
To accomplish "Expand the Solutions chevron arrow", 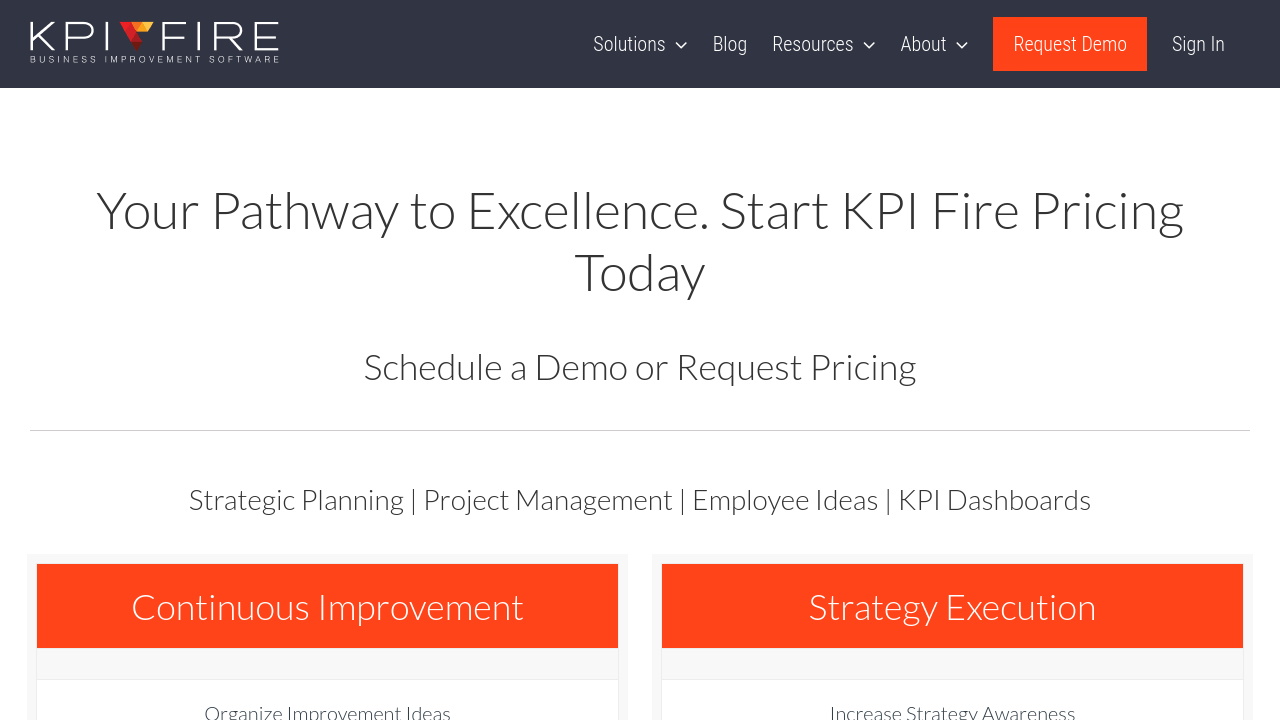I will click(x=681, y=45).
